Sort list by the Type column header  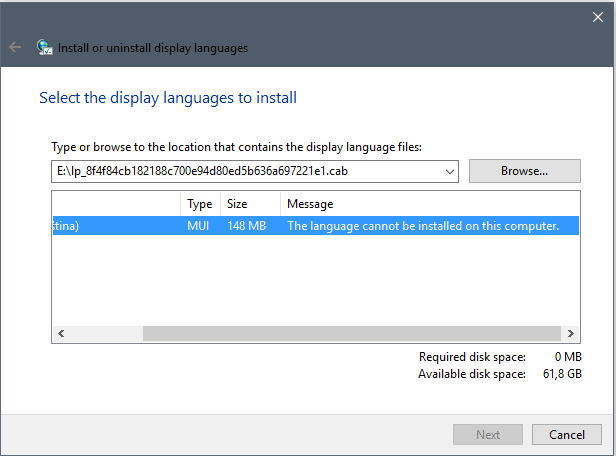pos(200,204)
